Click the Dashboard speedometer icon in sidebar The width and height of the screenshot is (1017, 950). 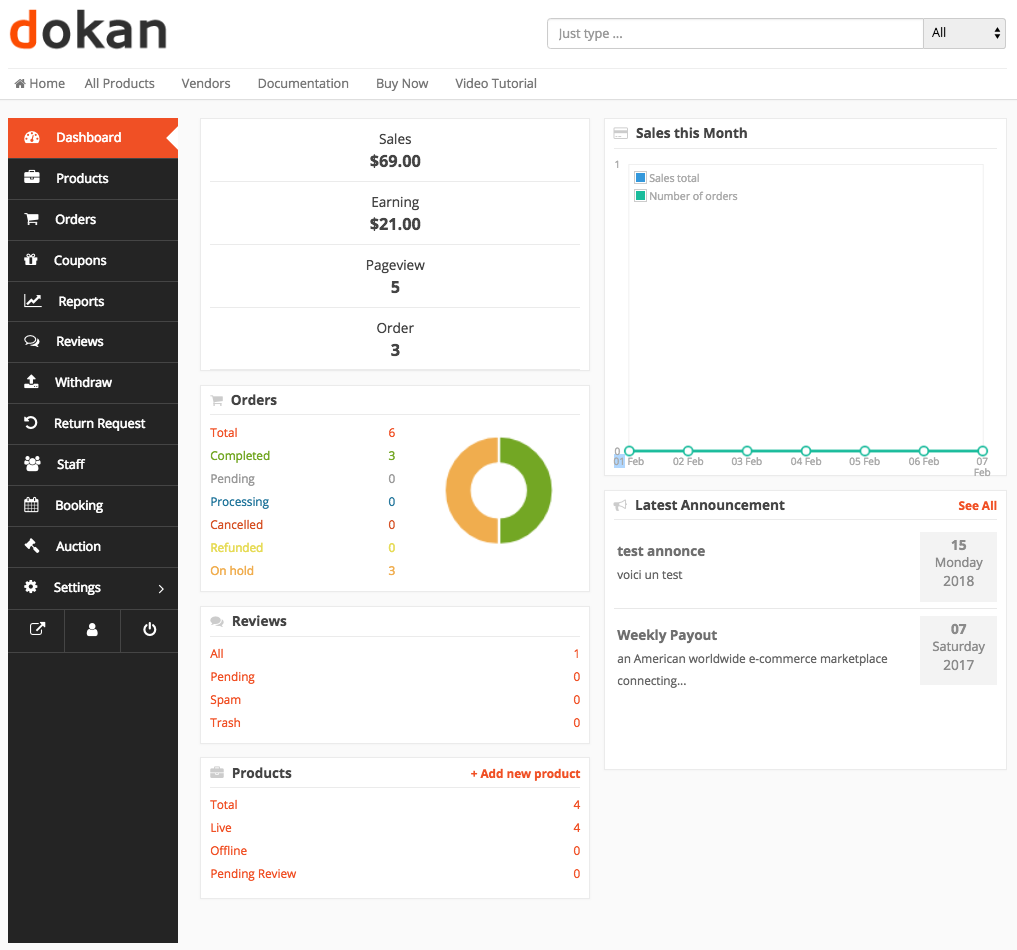click(32, 138)
